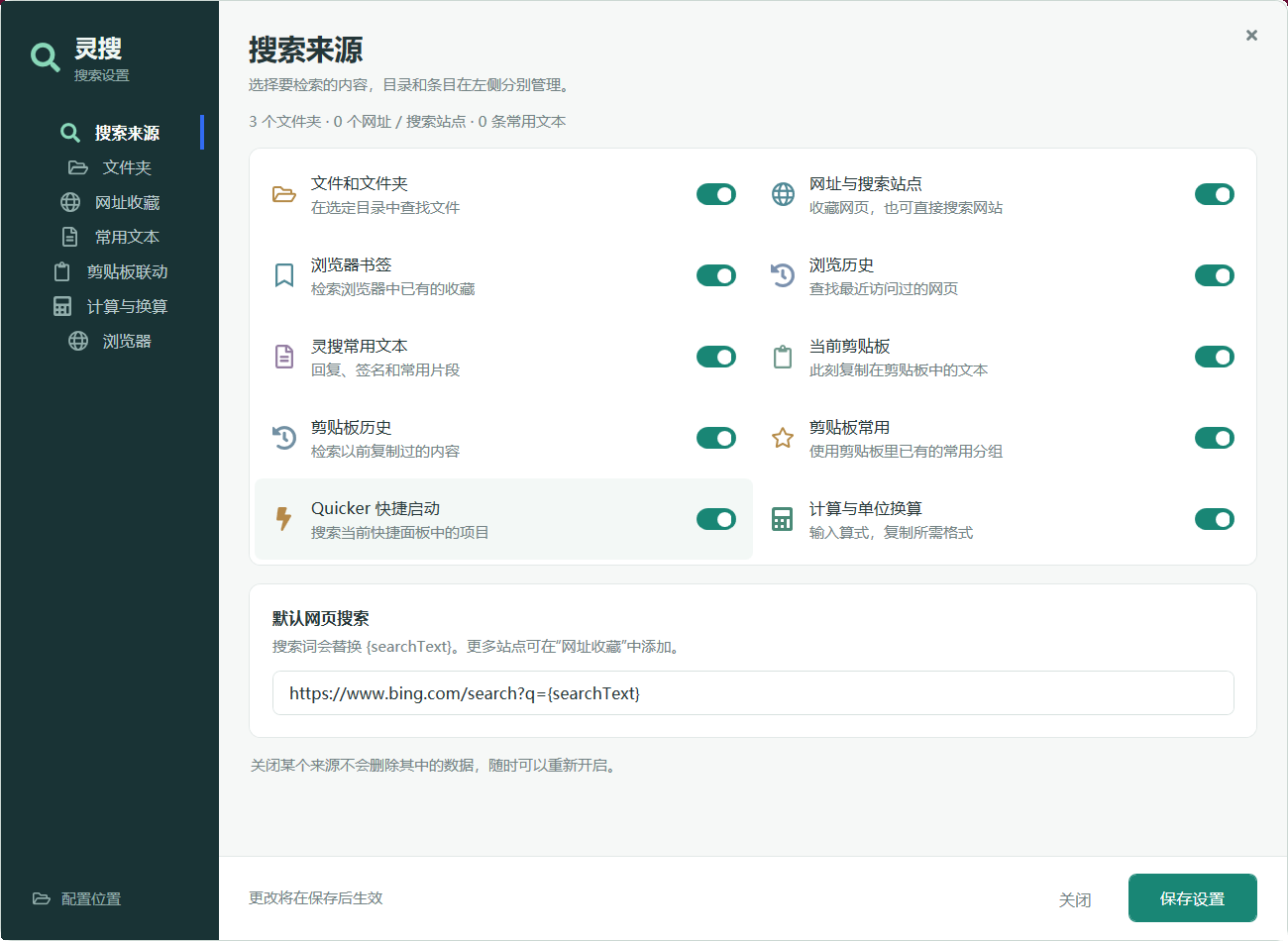
Task: Click the calculator icon next to 计算与单位换算
Action: coord(783,519)
